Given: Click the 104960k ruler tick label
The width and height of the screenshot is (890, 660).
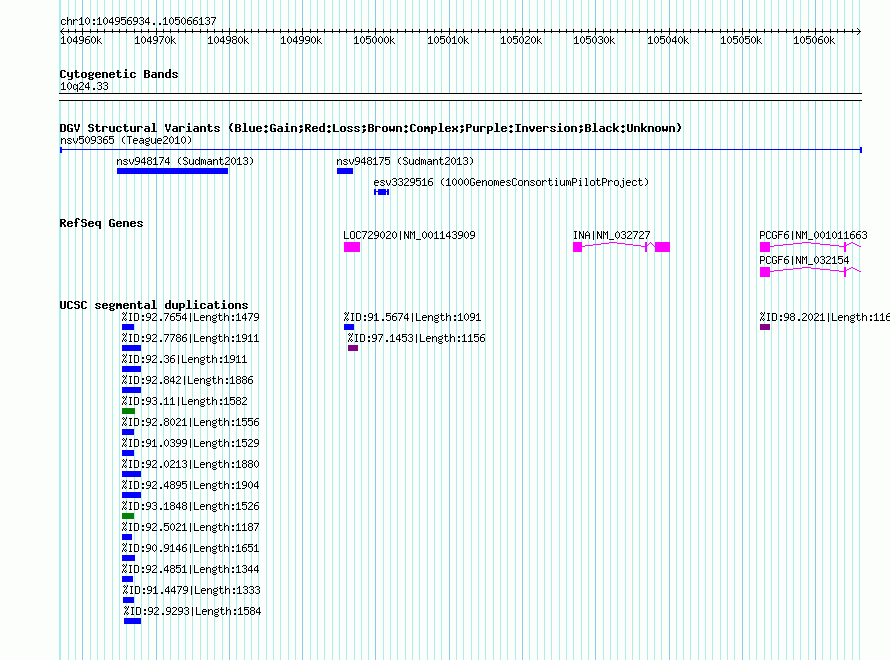Looking at the screenshot, I should point(81,40).
